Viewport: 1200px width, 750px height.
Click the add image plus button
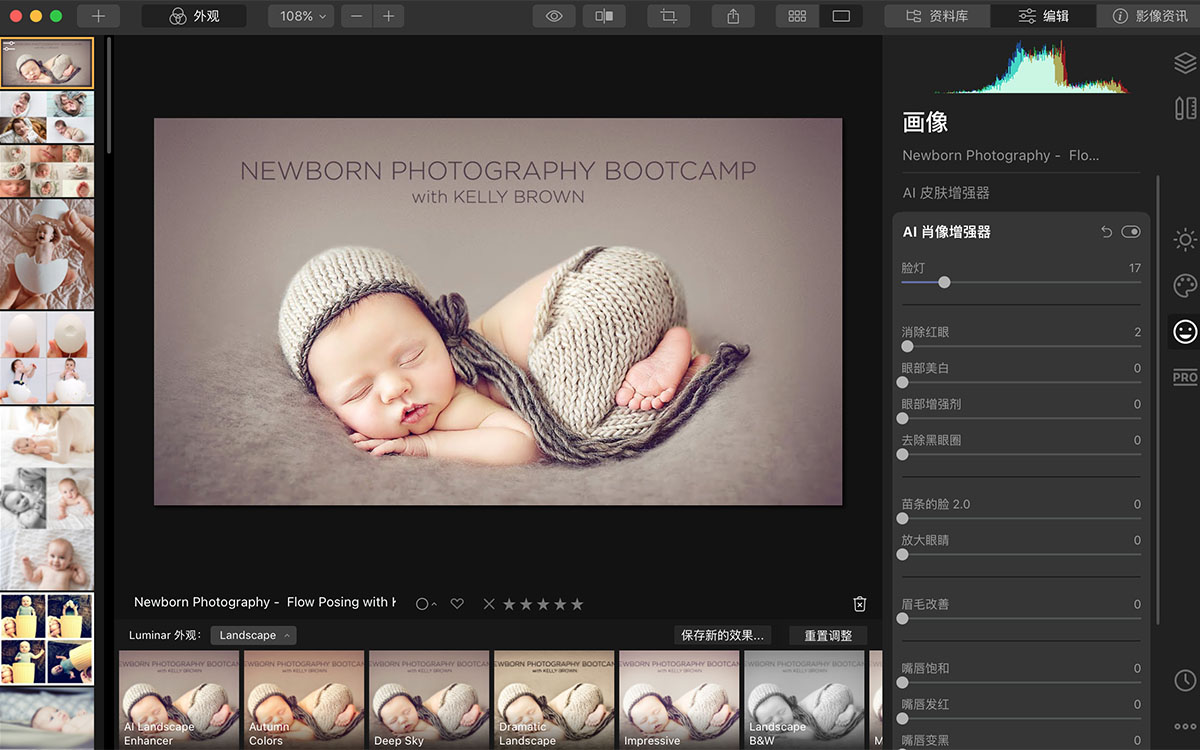coord(98,16)
